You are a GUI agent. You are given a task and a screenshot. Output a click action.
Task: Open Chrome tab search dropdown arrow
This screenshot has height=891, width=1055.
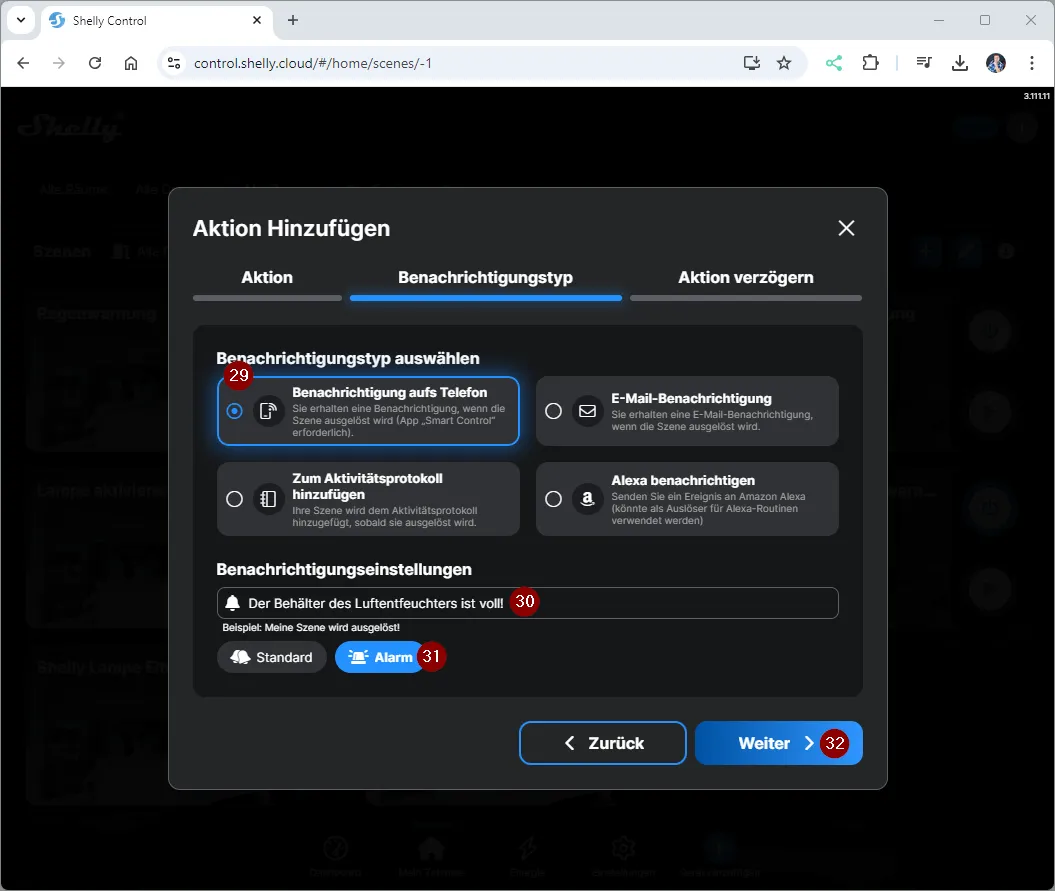[21, 20]
